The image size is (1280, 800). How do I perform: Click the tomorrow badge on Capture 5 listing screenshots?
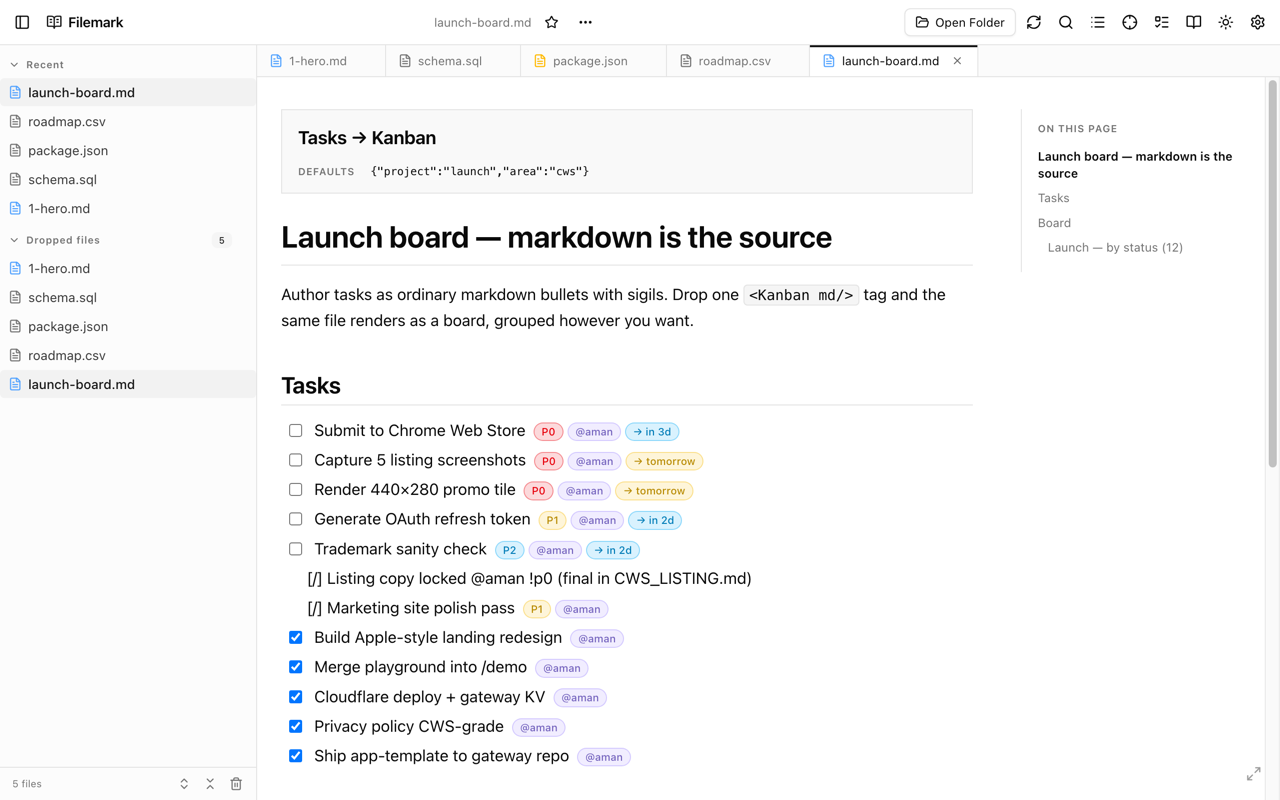point(664,461)
